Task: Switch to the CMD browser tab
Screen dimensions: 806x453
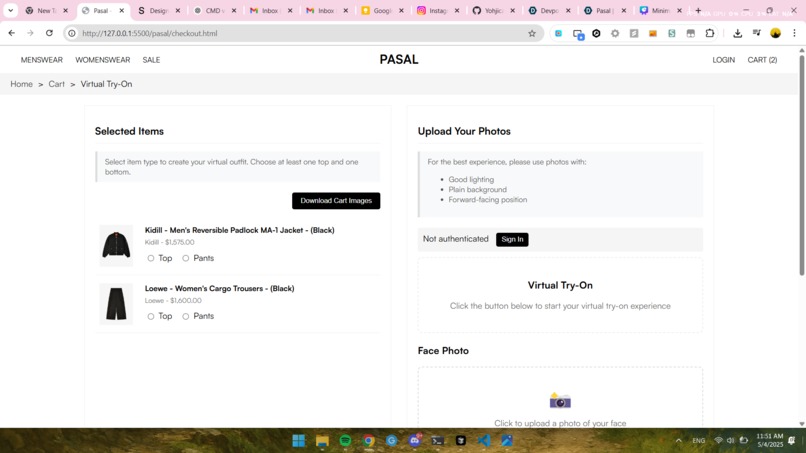Action: 214,10
